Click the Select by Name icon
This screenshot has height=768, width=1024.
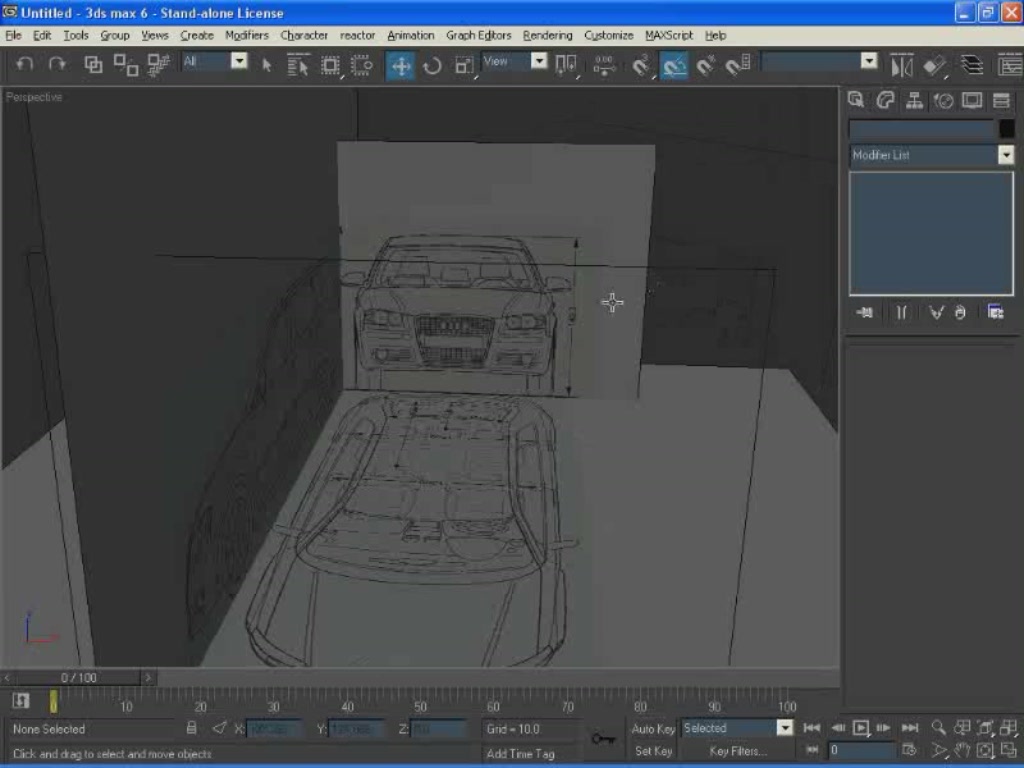(298, 65)
